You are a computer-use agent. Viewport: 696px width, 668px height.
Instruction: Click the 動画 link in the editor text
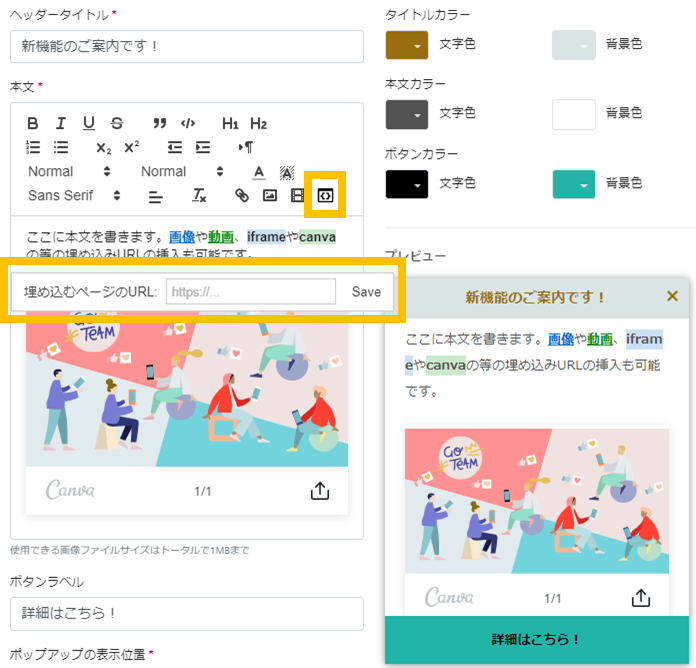point(221,237)
